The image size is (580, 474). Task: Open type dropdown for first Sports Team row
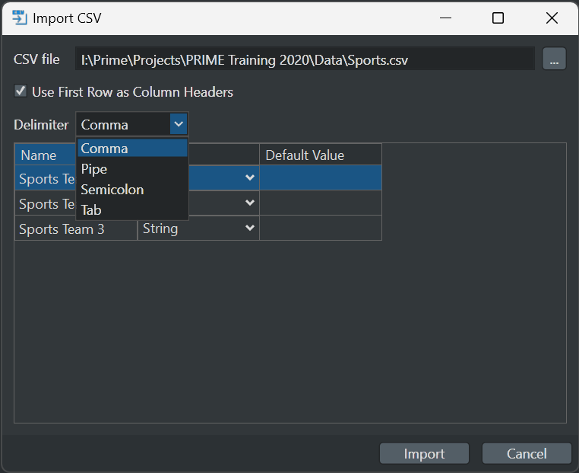[x=250, y=178]
